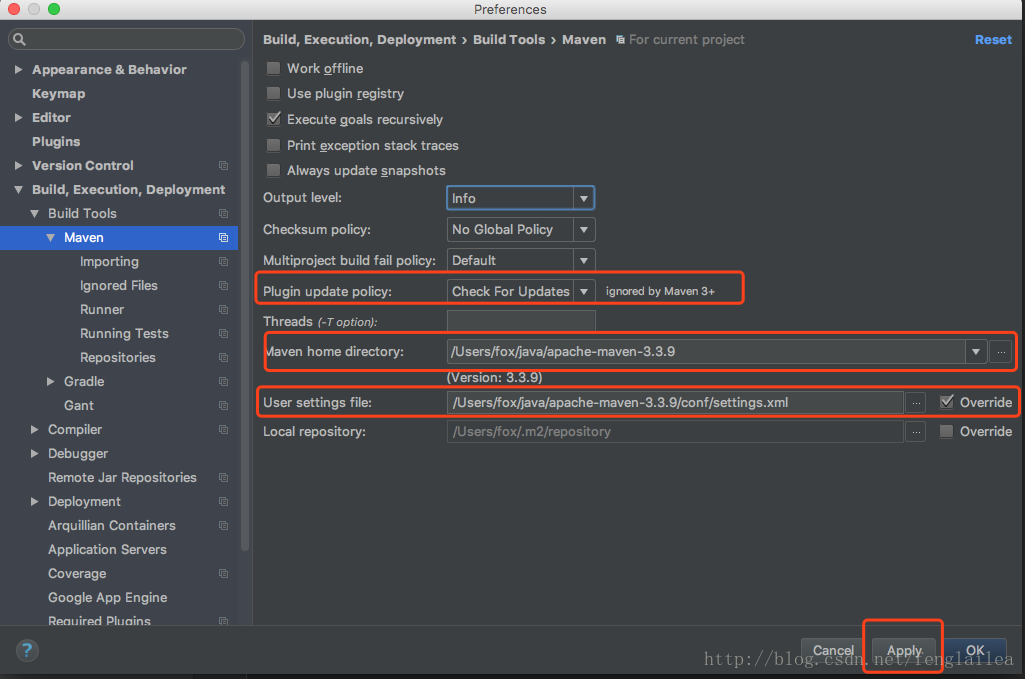Enable Work offline checkbox

click(x=273, y=68)
